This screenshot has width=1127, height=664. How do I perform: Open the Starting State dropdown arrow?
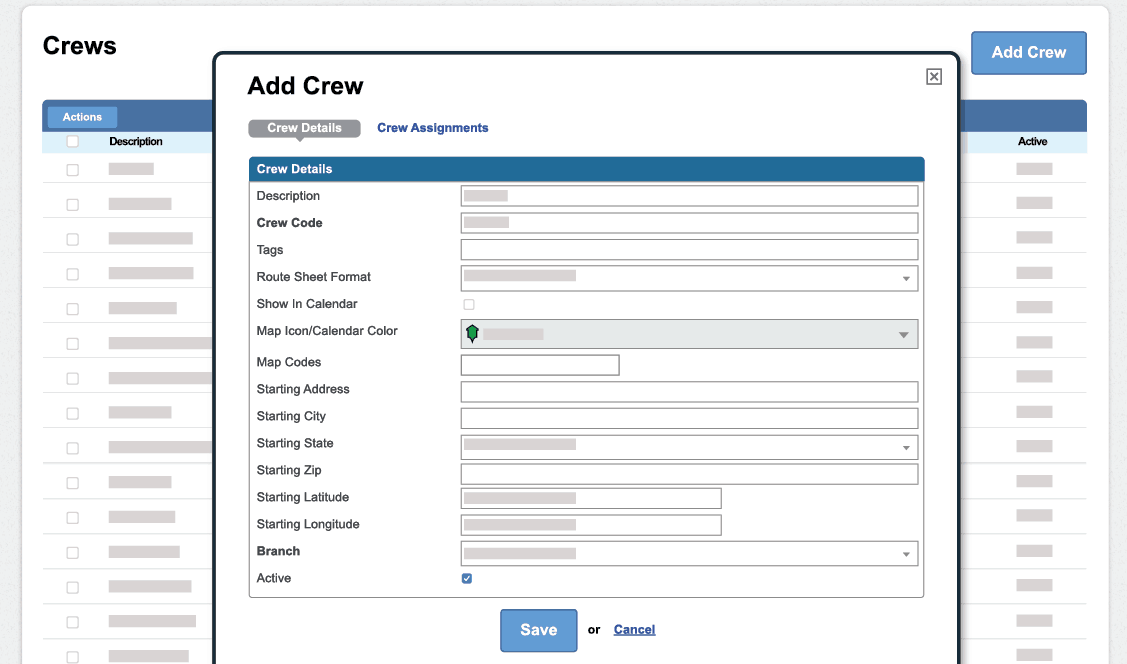[906, 448]
